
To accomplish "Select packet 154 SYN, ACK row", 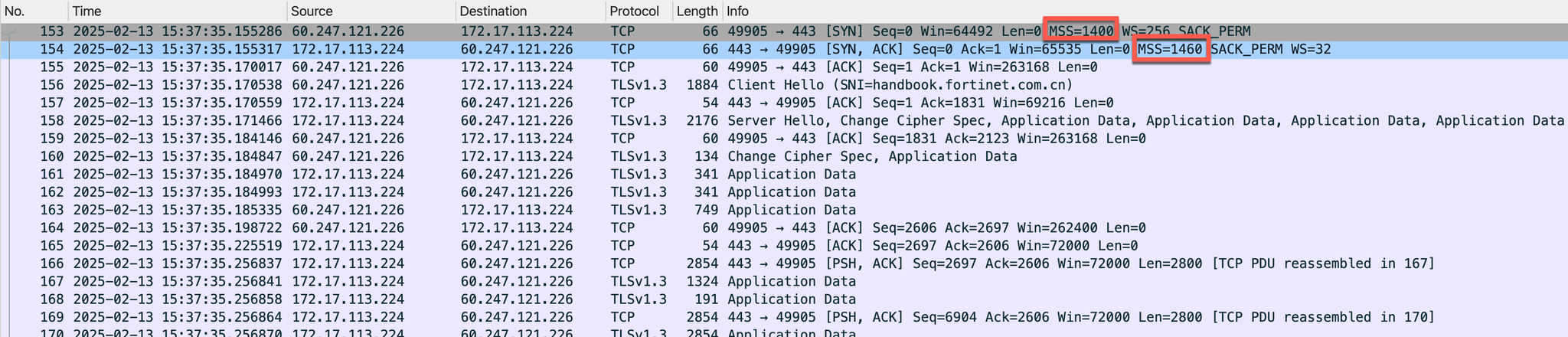I will click(x=784, y=49).
